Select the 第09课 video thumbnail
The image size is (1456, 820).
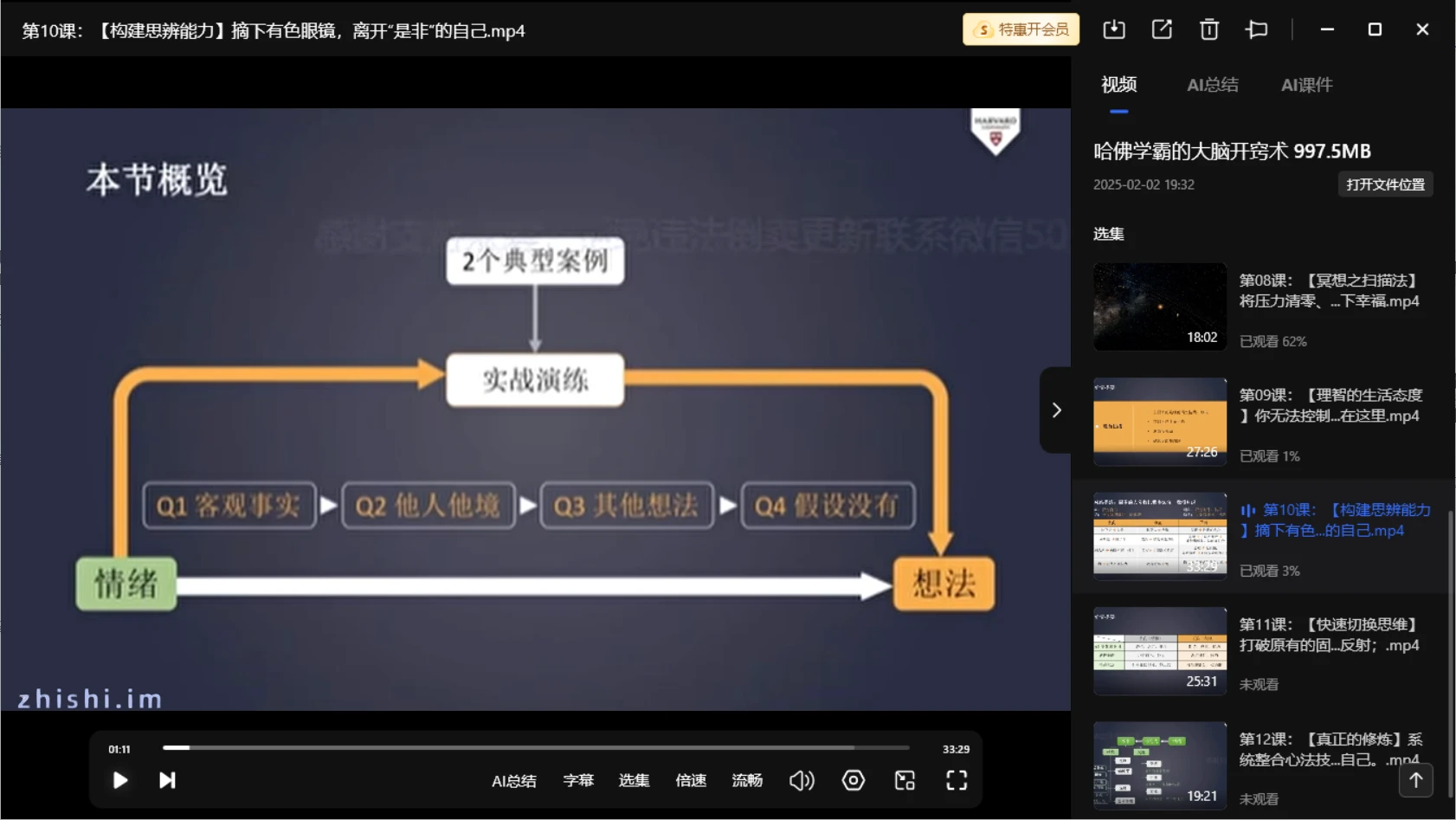tap(1160, 422)
